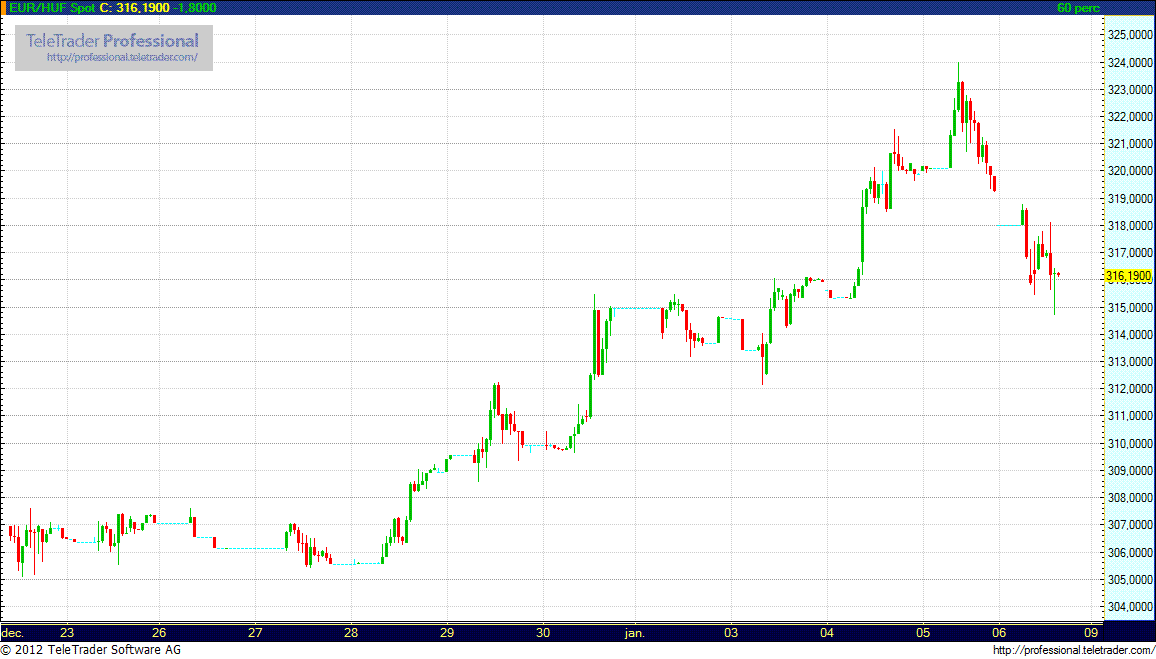
Task: Click the 304,0000 price axis label
Action: click(1129, 607)
